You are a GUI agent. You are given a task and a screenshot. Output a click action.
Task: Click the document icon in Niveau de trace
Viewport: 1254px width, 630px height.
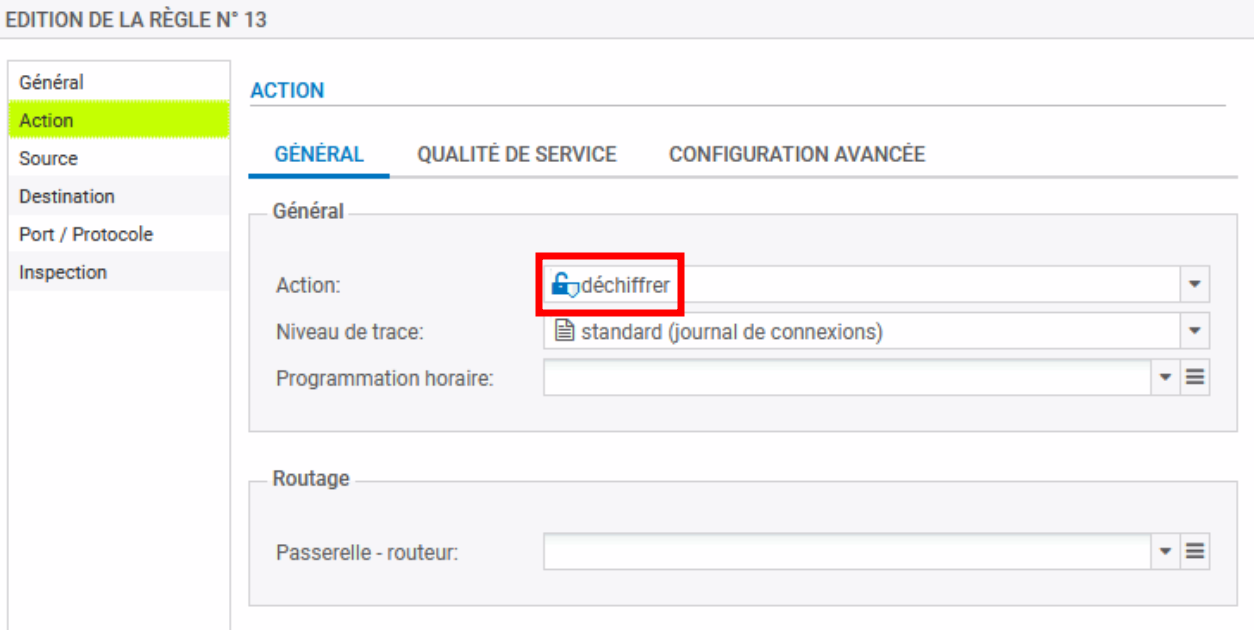coord(565,331)
